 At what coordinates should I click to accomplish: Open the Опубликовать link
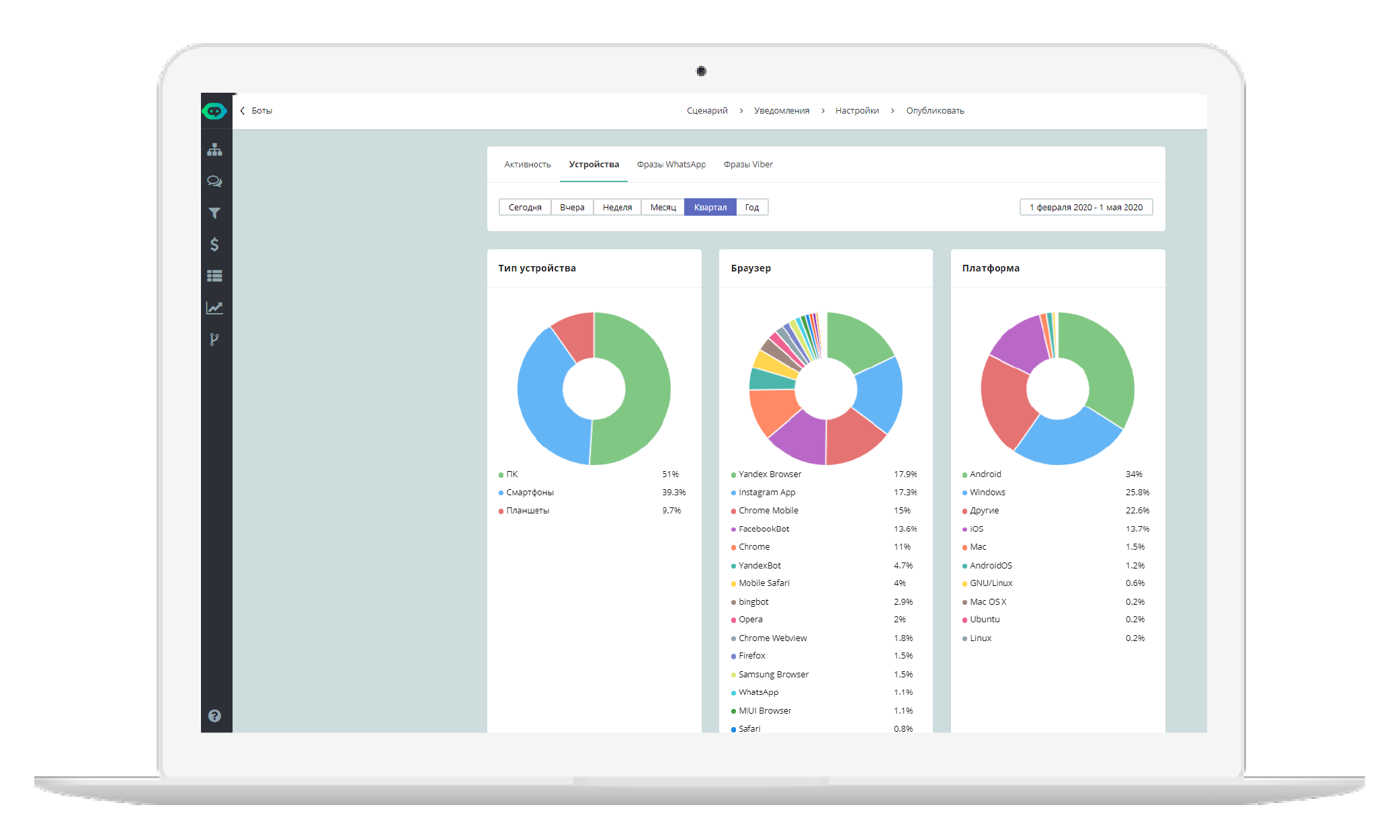[934, 110]
